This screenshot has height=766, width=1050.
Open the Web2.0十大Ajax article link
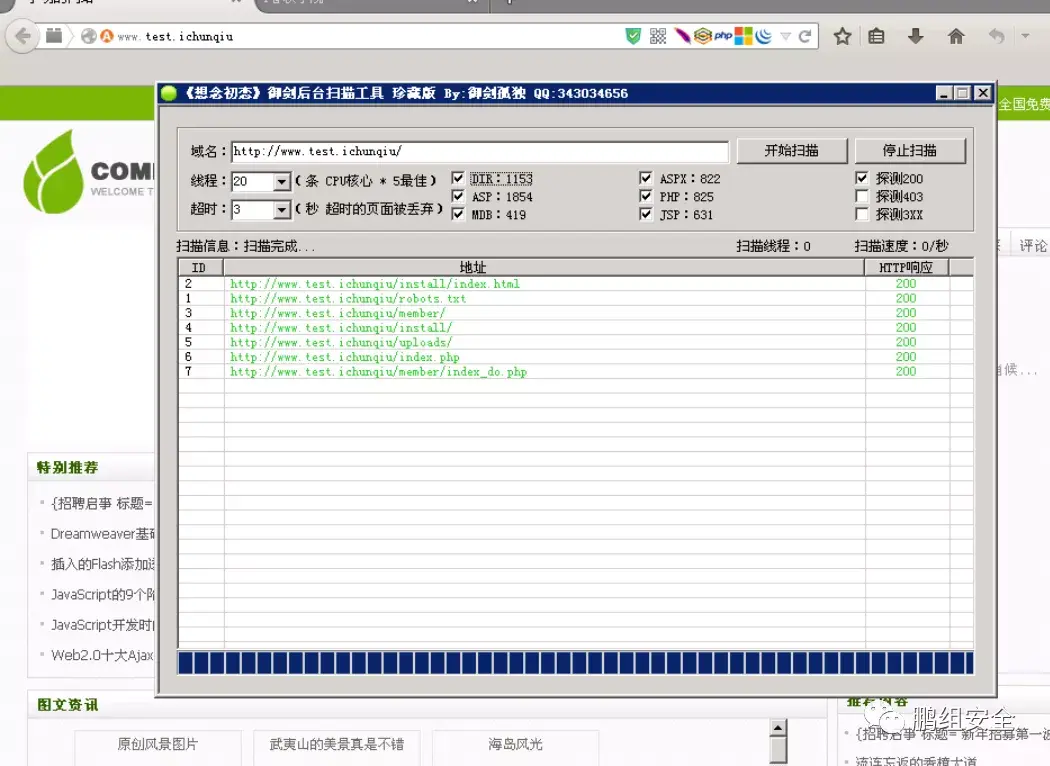(x=102, y=655)
